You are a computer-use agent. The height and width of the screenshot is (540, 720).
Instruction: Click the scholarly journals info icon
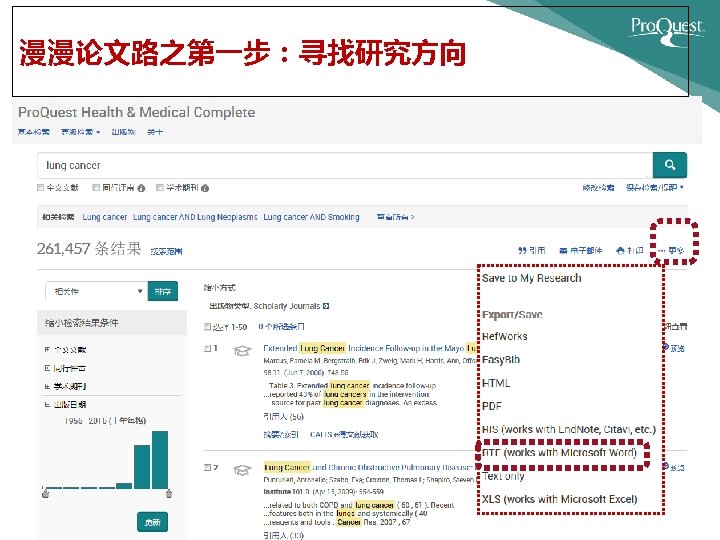tap(205, 188)
